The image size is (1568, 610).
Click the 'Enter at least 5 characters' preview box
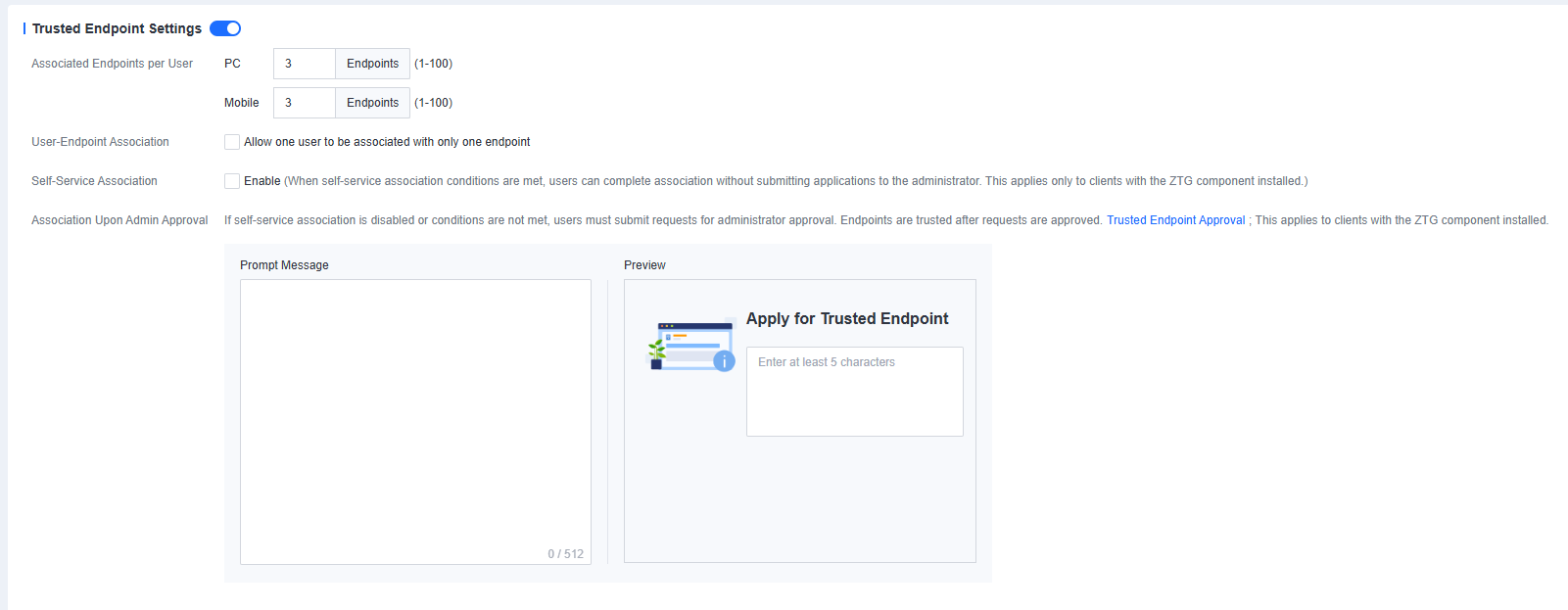pos(855,392)
